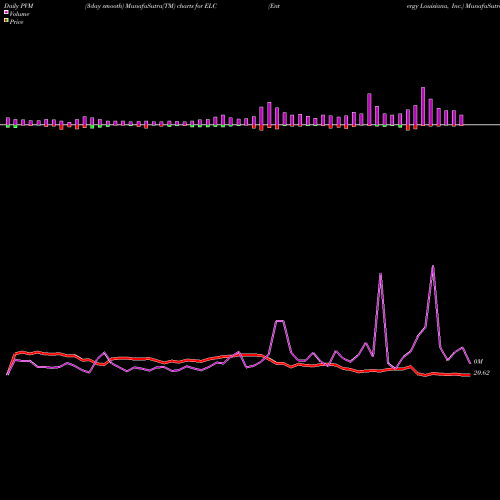The width and height of the screenshot is (500, 500).
Task: Select the 'Volume' legend label
Action: click(x=19, y=14)
